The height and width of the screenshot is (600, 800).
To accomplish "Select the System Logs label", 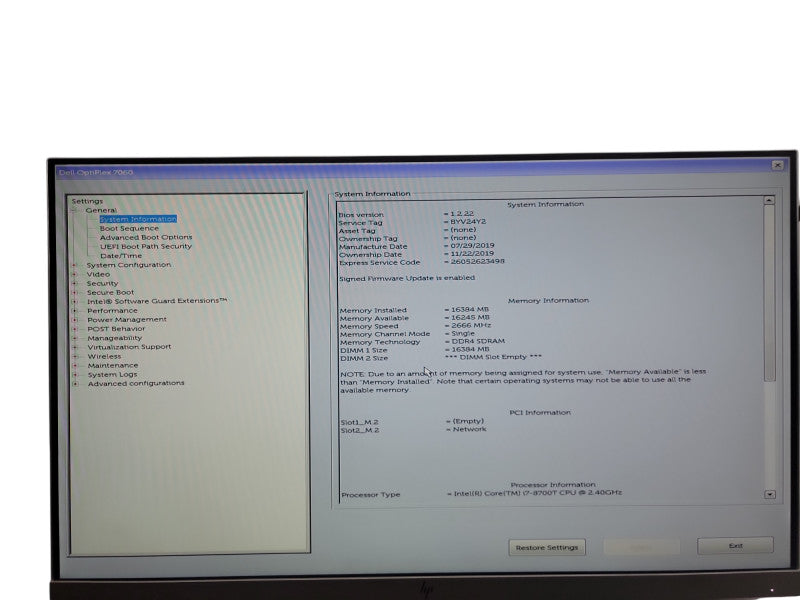I will pyautogui.click(x=112, y=374).
